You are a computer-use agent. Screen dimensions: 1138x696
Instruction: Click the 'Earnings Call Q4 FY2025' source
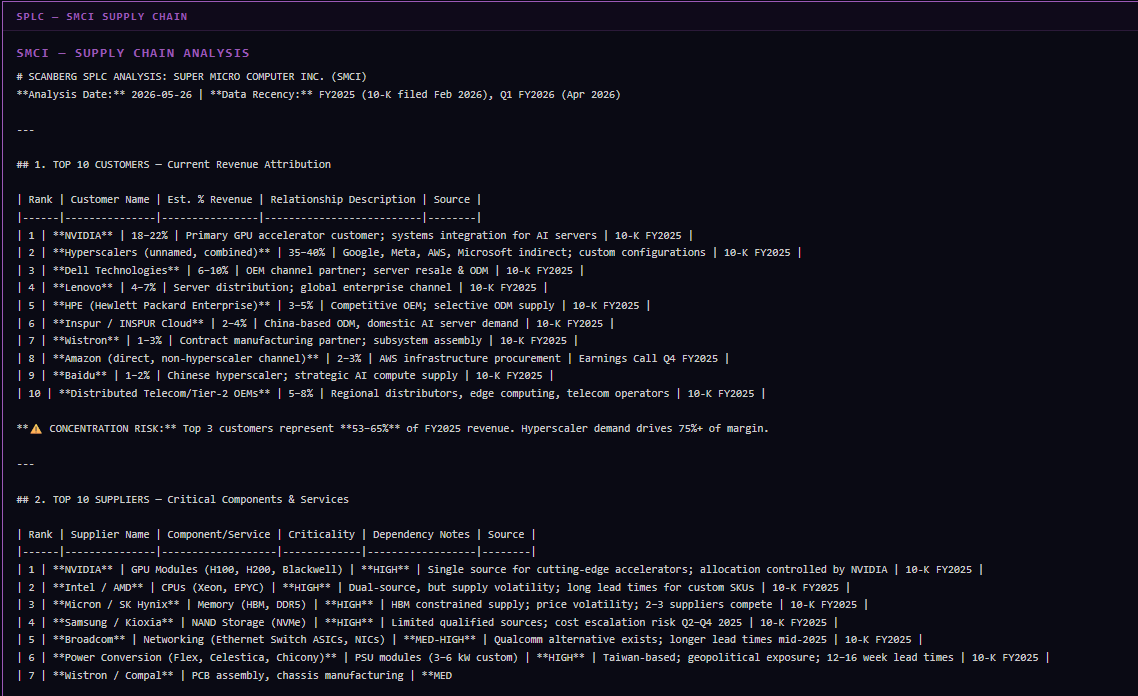[x=648, y=359]
